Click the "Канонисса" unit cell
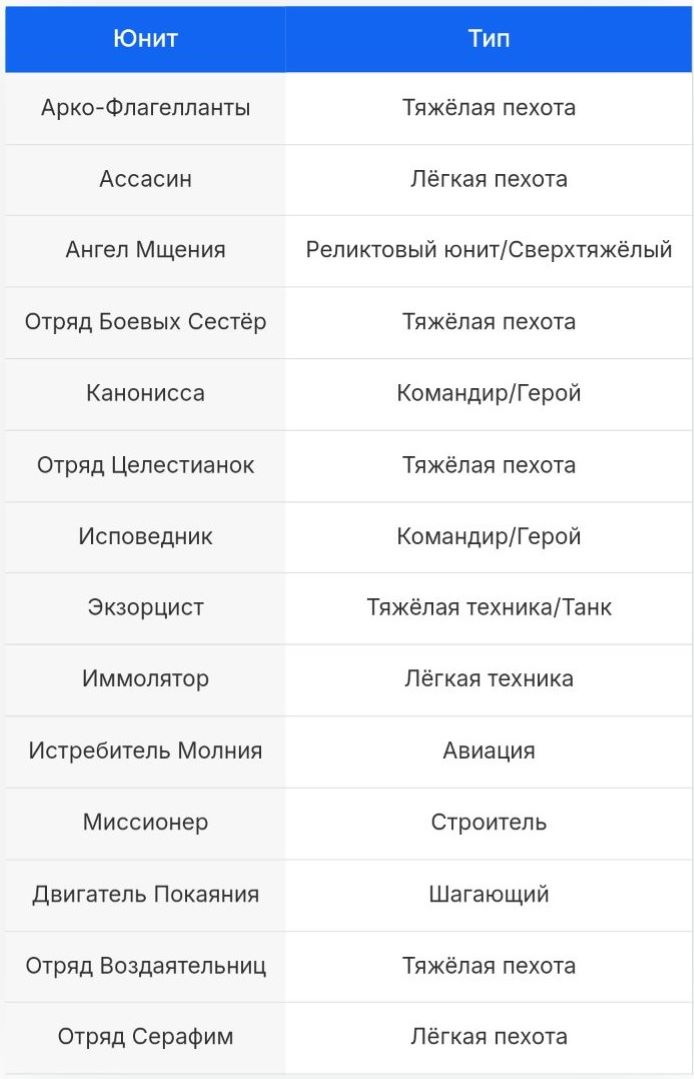 pos(145,394)
